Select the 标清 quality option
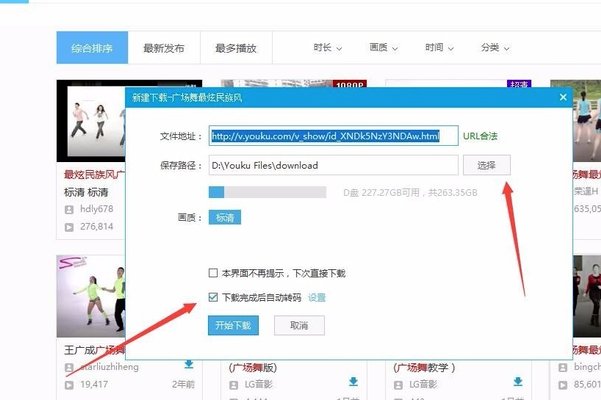This screenshot has height=400, width=601. [225, 217]
